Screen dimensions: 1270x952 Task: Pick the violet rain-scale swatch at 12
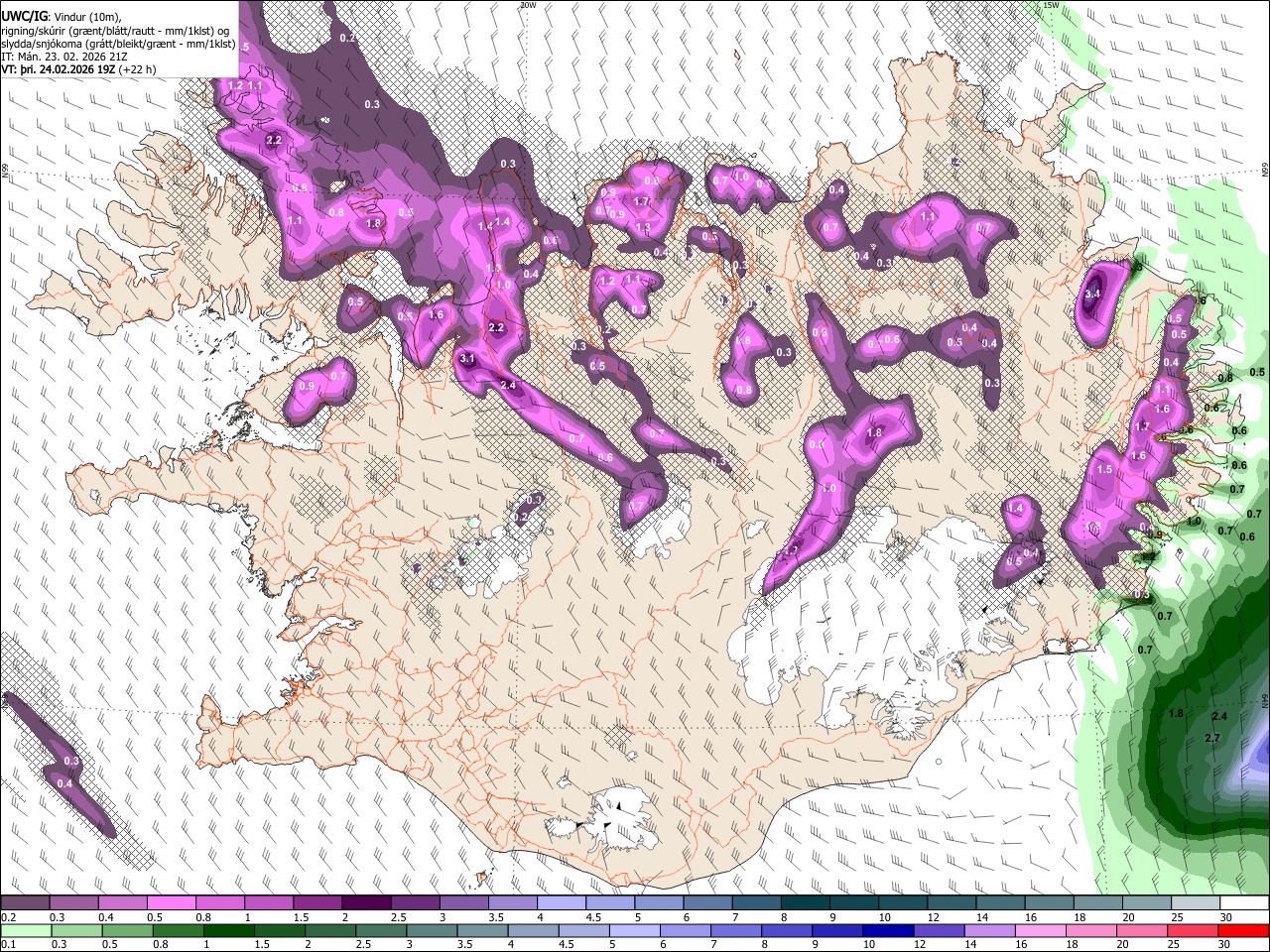tap(939, 931)
